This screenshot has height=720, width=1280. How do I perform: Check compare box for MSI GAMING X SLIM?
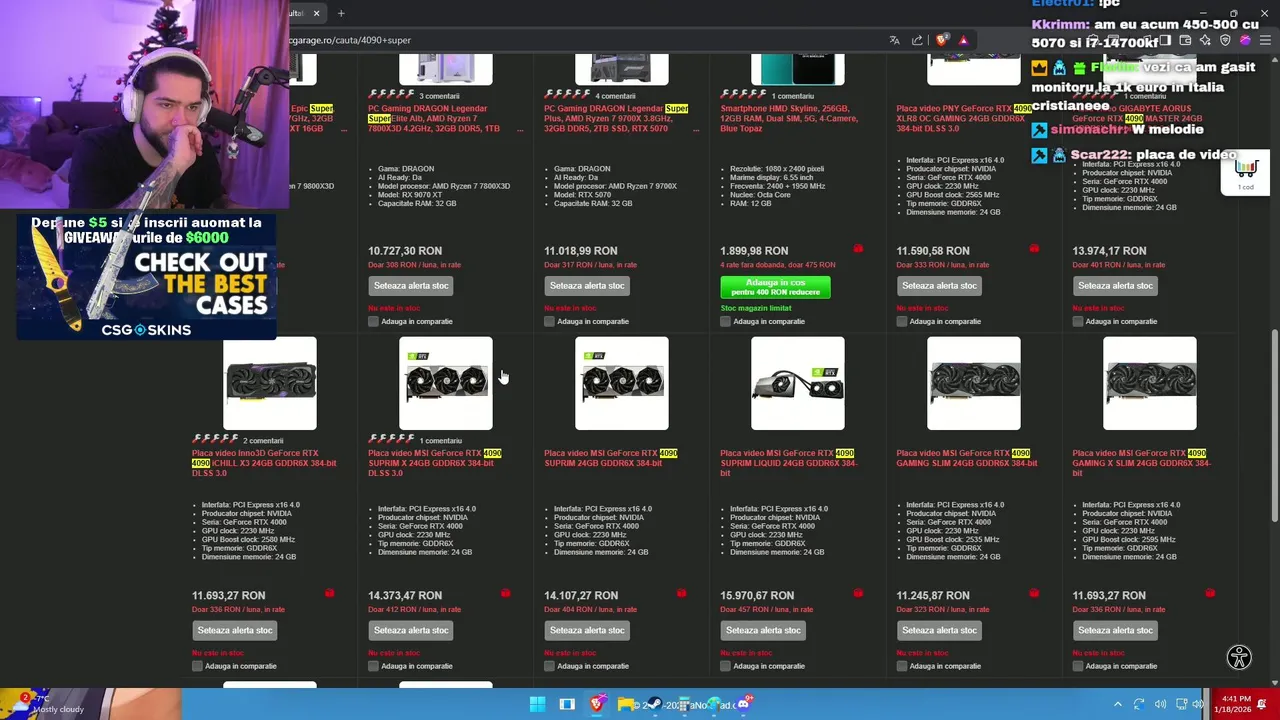pos(1078,666)
